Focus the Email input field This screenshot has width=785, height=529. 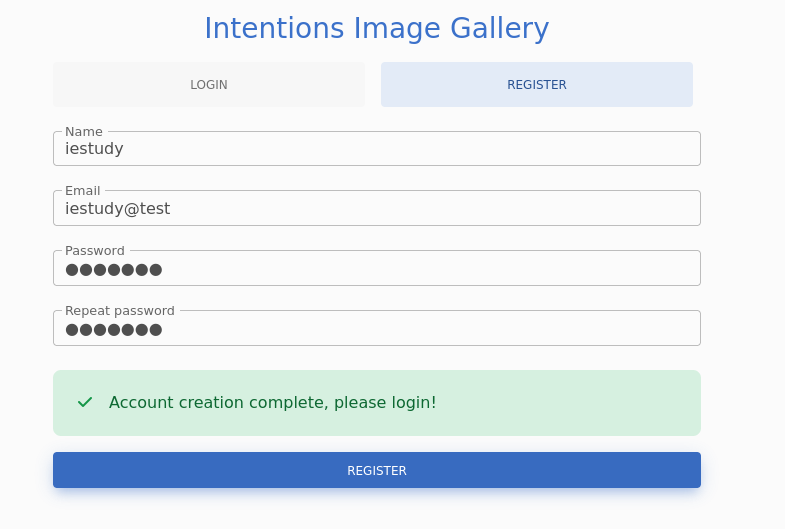(377, 208)
